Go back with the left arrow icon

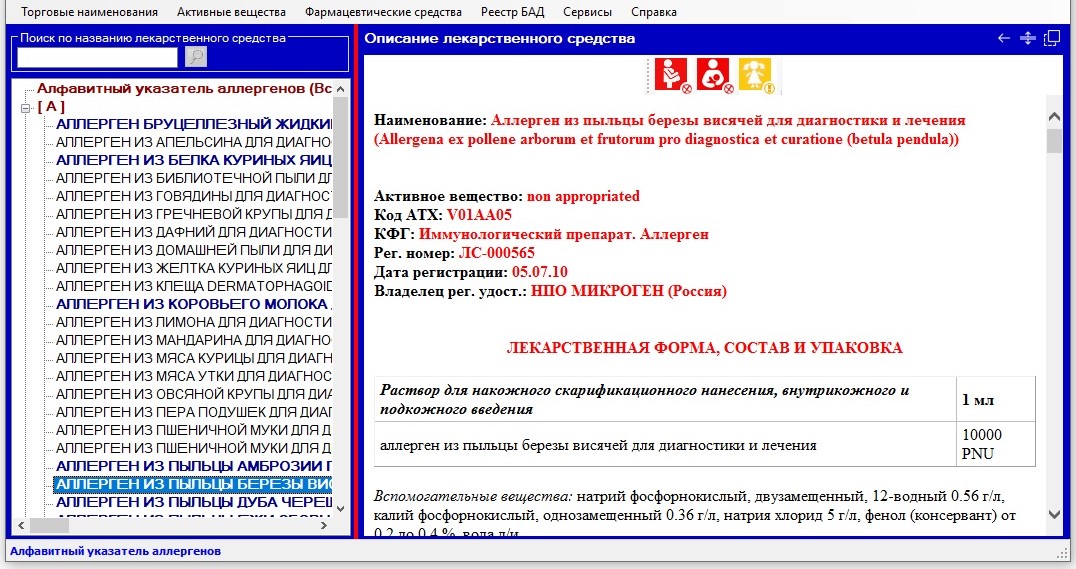click(1003, 38)
